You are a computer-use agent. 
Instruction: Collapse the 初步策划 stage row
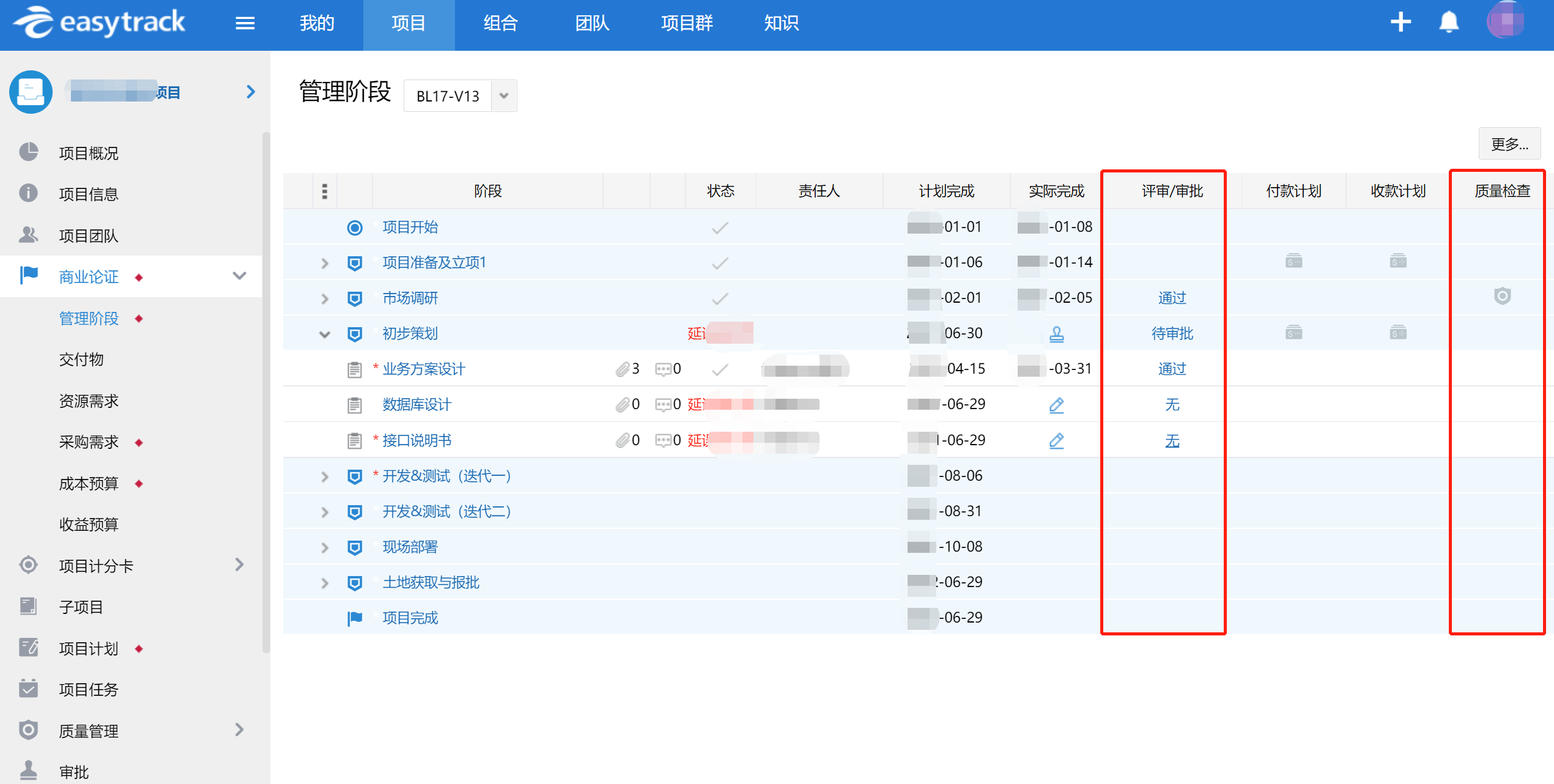tap(325, 334)
